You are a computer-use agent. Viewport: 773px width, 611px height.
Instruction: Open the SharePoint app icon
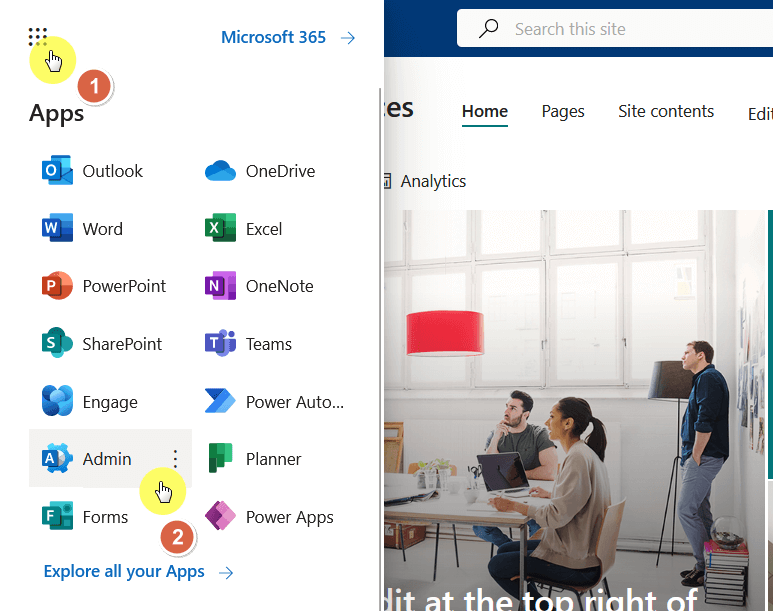[57, 343]
